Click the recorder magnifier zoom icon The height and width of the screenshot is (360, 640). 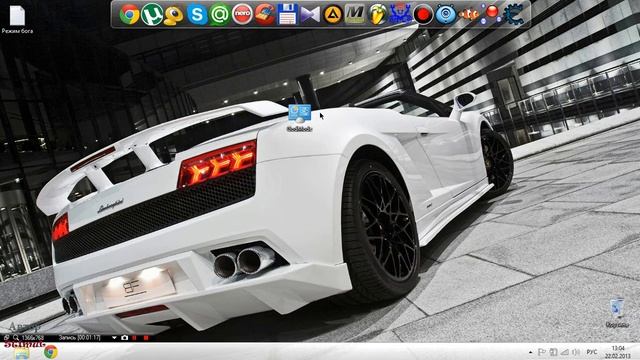(x=16, y=338)
